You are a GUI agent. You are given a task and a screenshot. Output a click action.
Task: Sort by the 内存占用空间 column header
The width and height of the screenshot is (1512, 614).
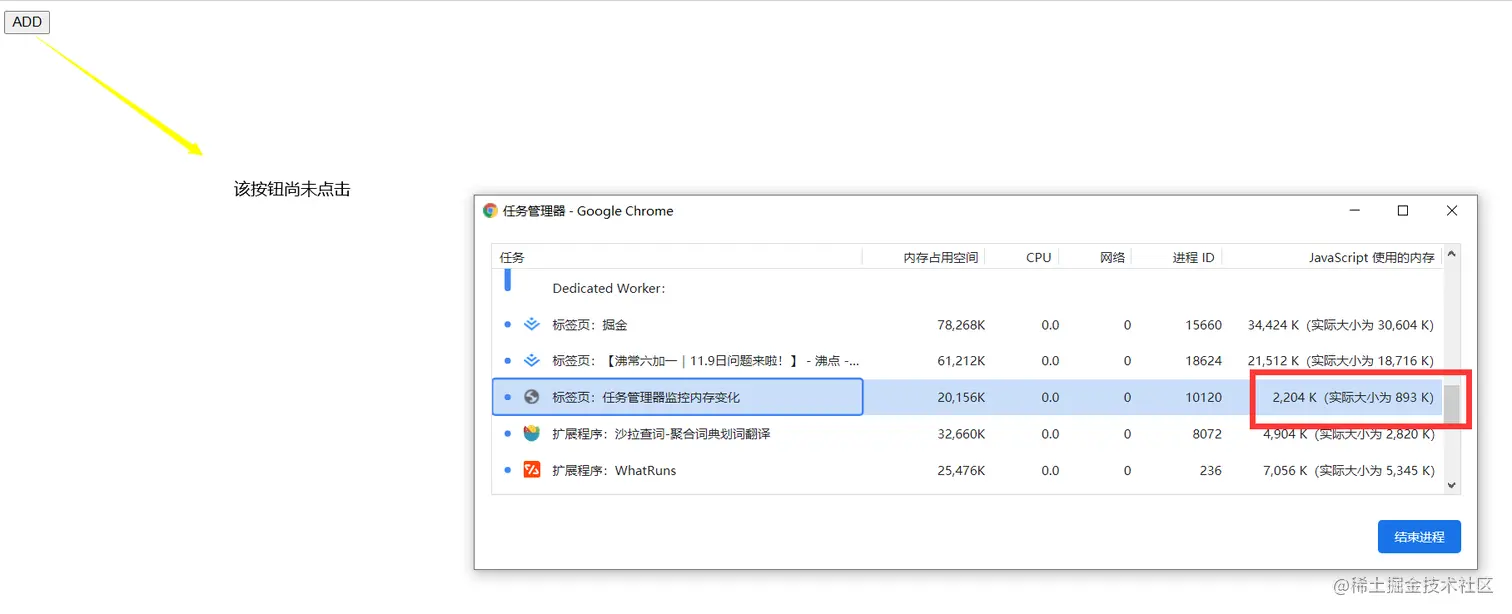pyautogui.click(x=924, y=257)
